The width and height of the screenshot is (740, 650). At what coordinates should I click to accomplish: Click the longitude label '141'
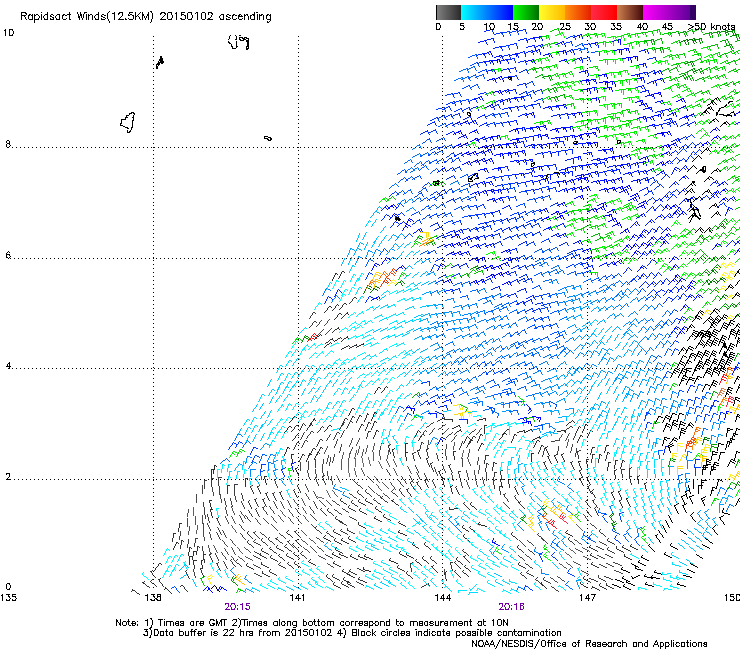click(297, 598)
